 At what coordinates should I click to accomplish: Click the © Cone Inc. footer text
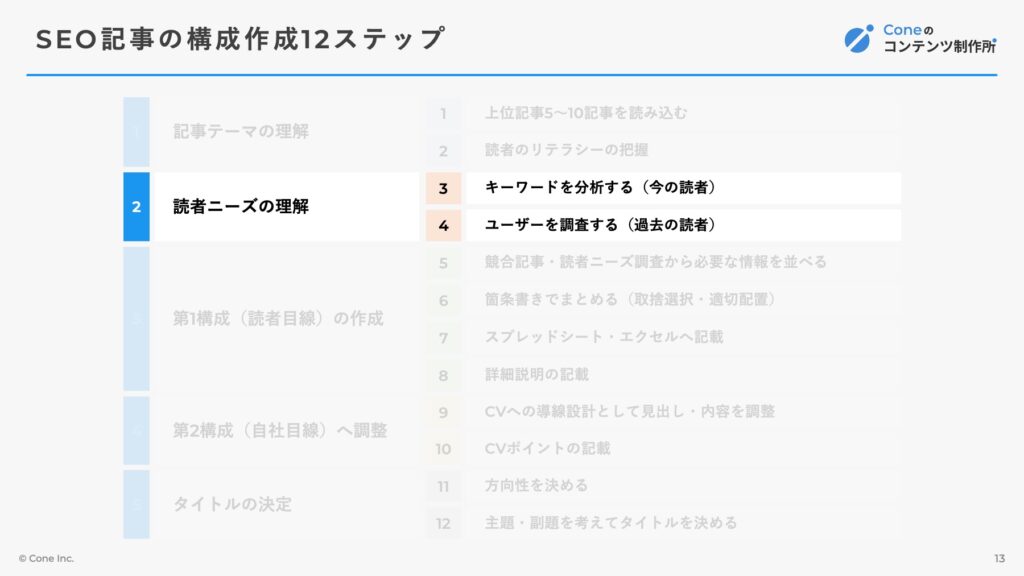(46, 558)
